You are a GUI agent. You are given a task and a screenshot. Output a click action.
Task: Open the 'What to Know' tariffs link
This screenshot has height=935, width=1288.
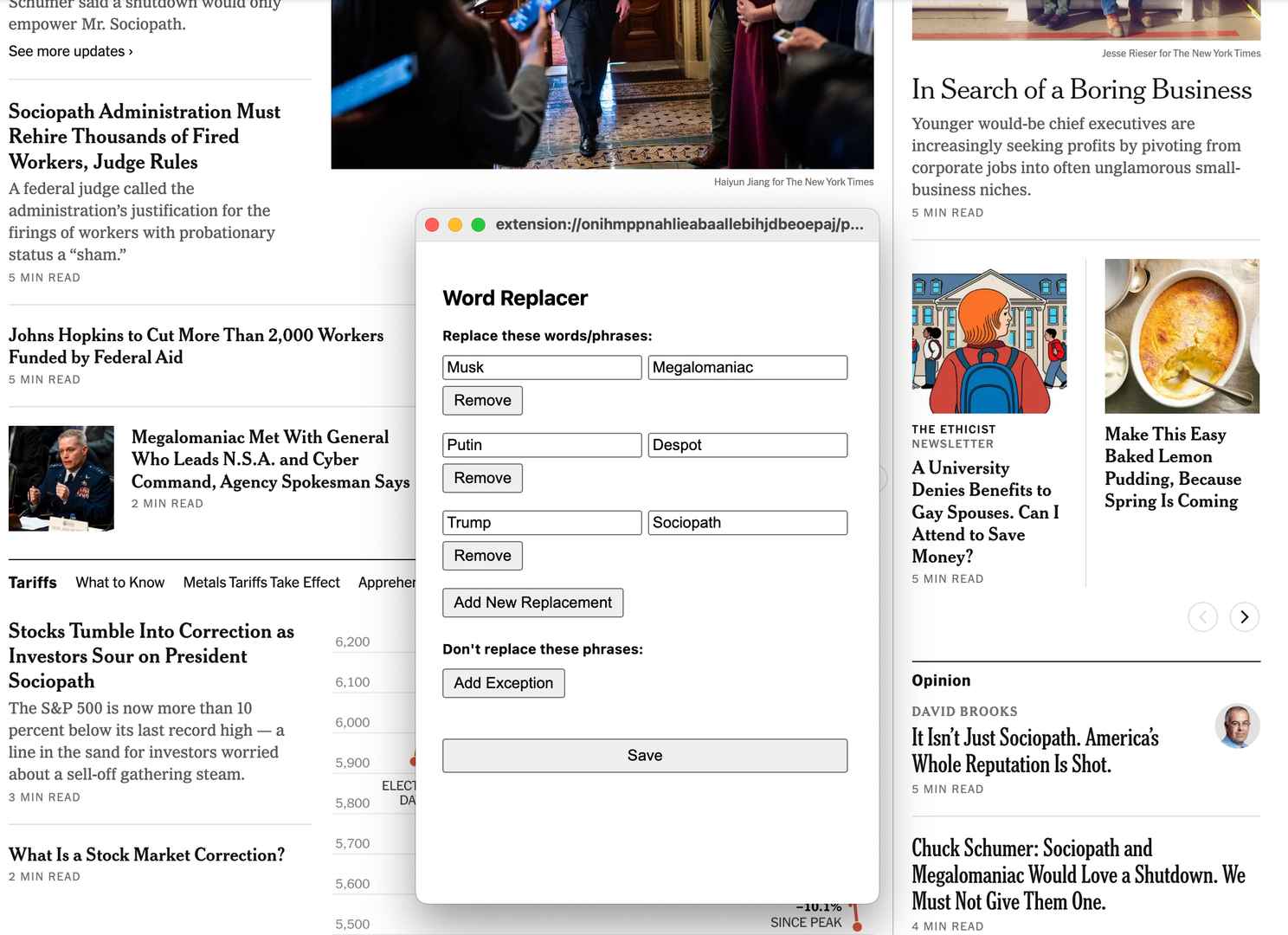click(x=119, y=583)
